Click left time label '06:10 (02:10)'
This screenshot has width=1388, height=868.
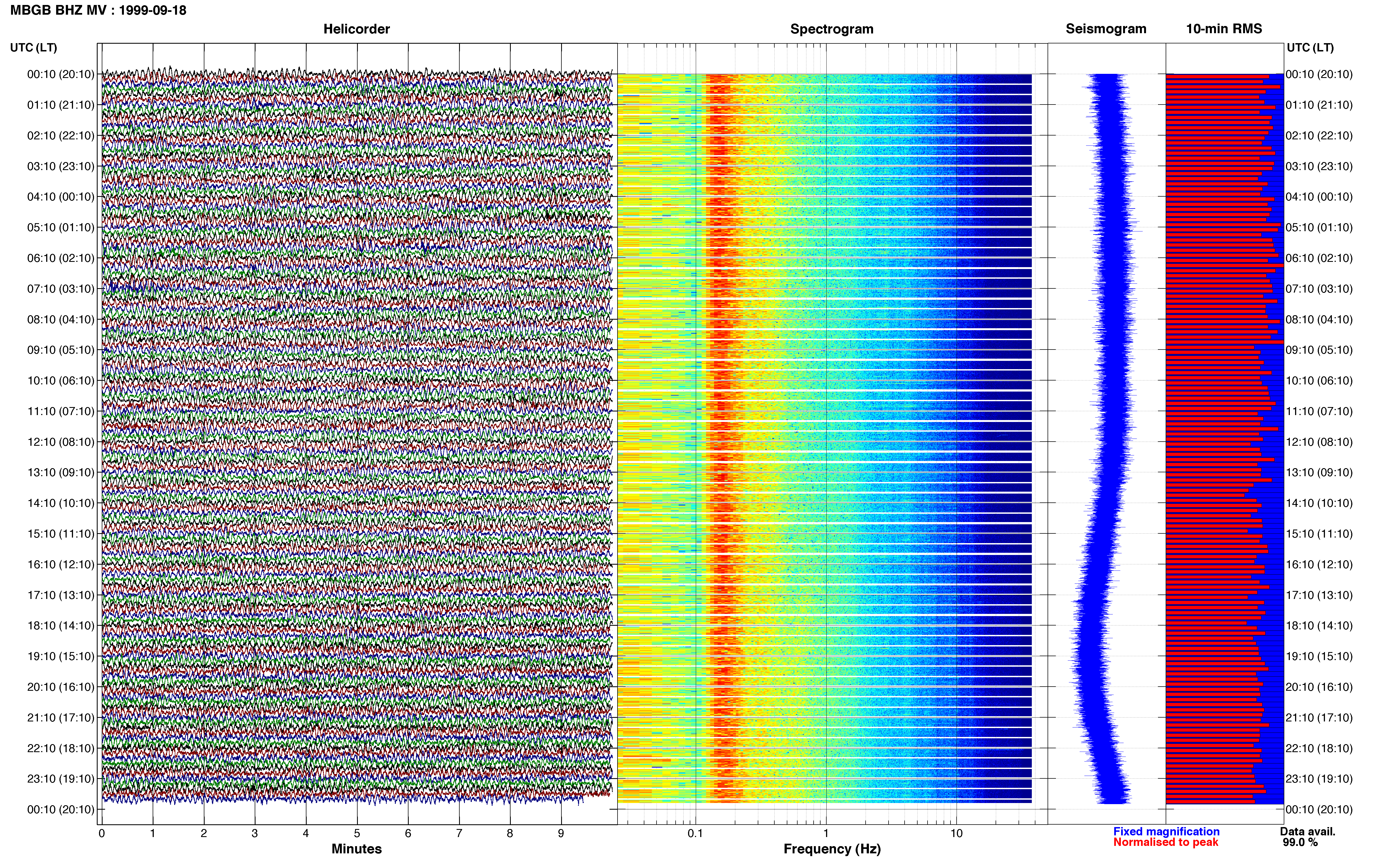61,258
